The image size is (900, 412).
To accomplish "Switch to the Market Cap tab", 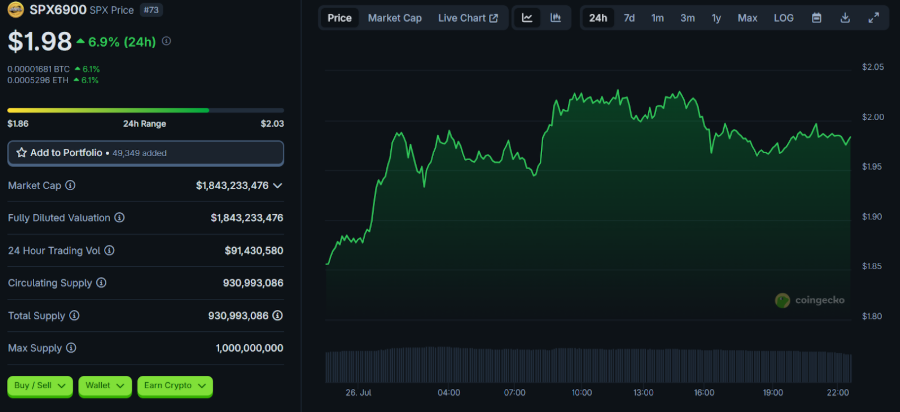I will [x=394, y=18].
